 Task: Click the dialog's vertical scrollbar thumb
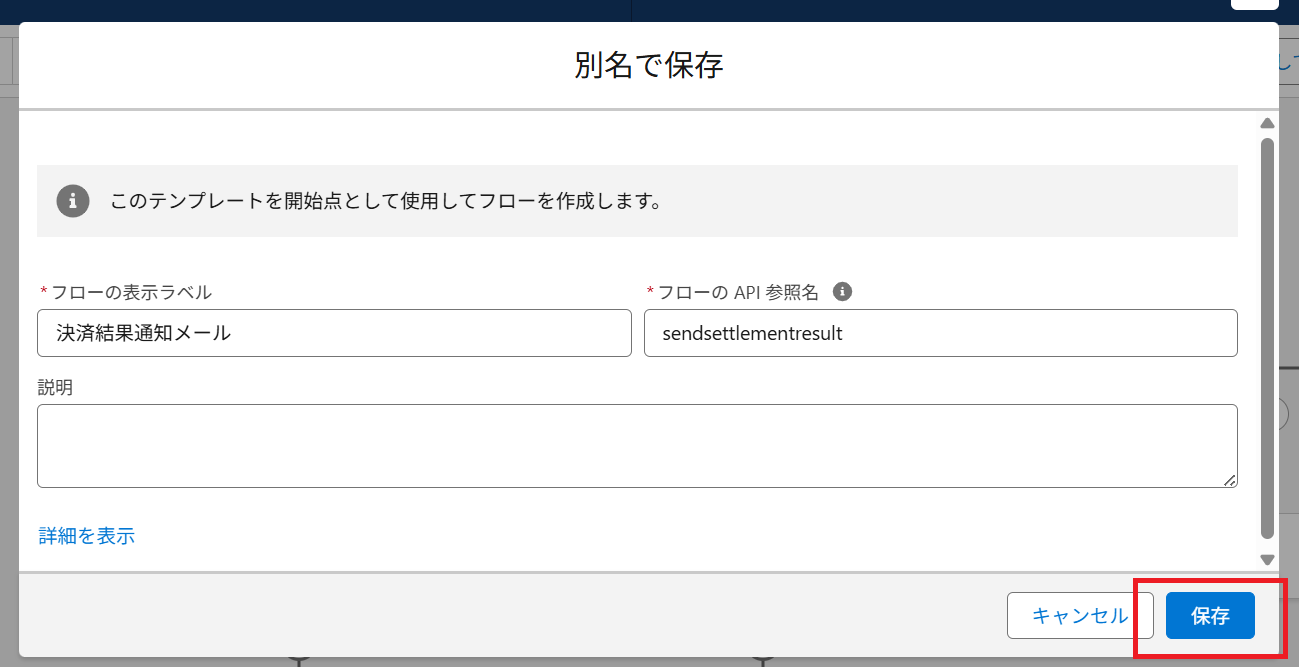click(1267, 338)
